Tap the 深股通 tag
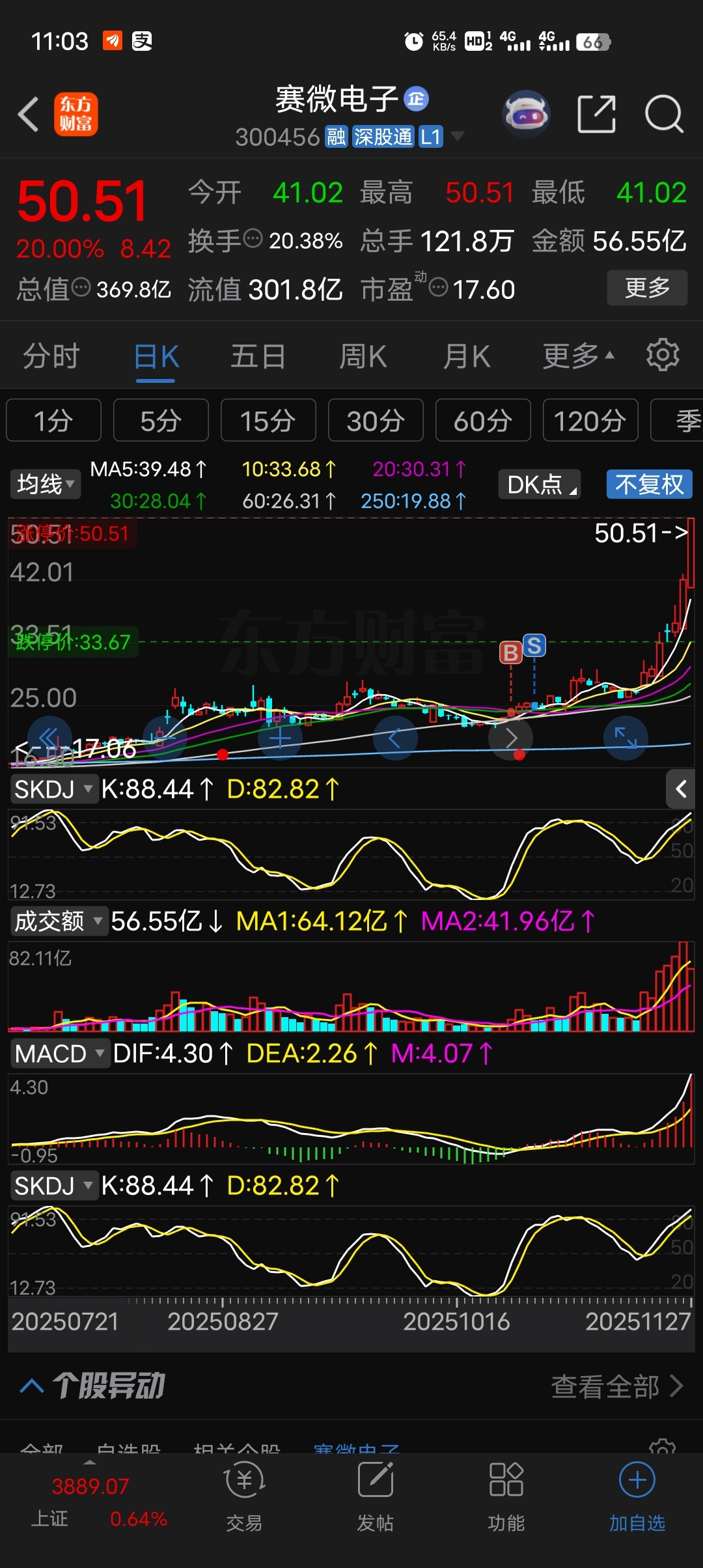This screenshot has height=1568, width=703. click(x=383, y=137)
